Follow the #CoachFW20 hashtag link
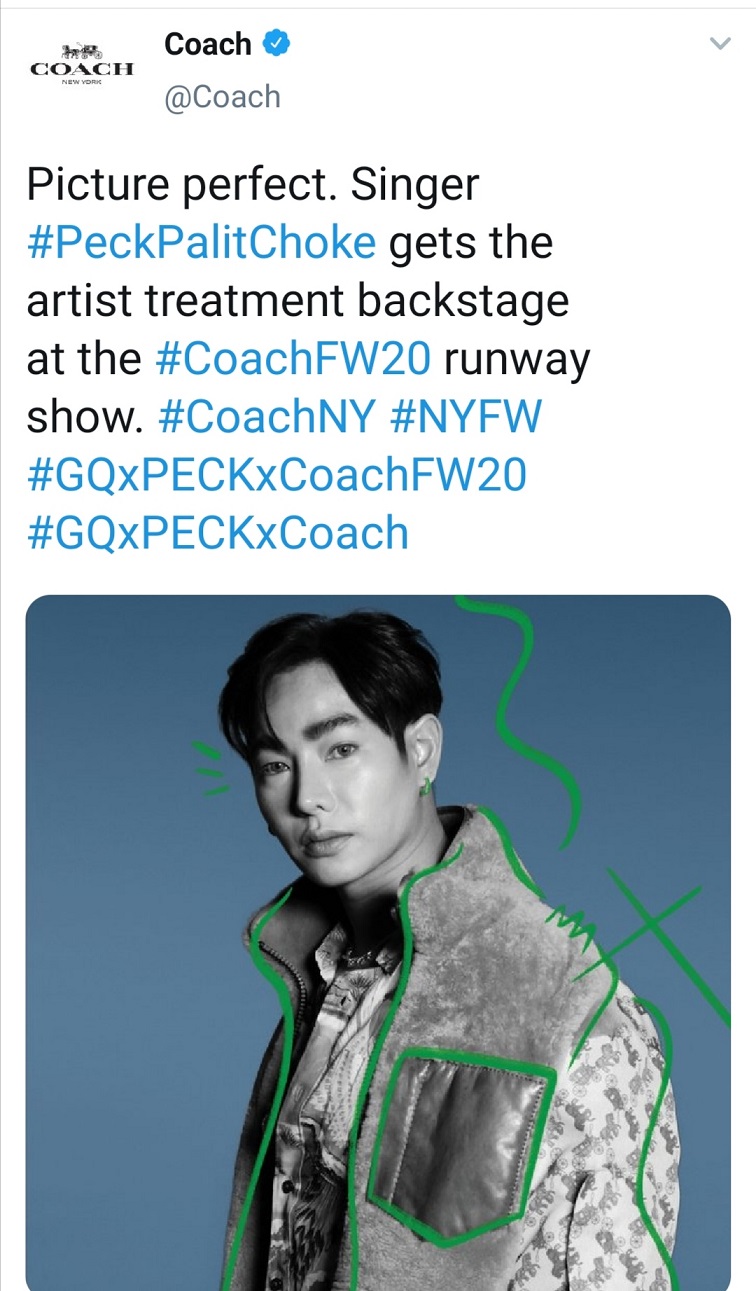This screenshot has height=1291, width=756. pyautogui.click(x=295, y=359)
